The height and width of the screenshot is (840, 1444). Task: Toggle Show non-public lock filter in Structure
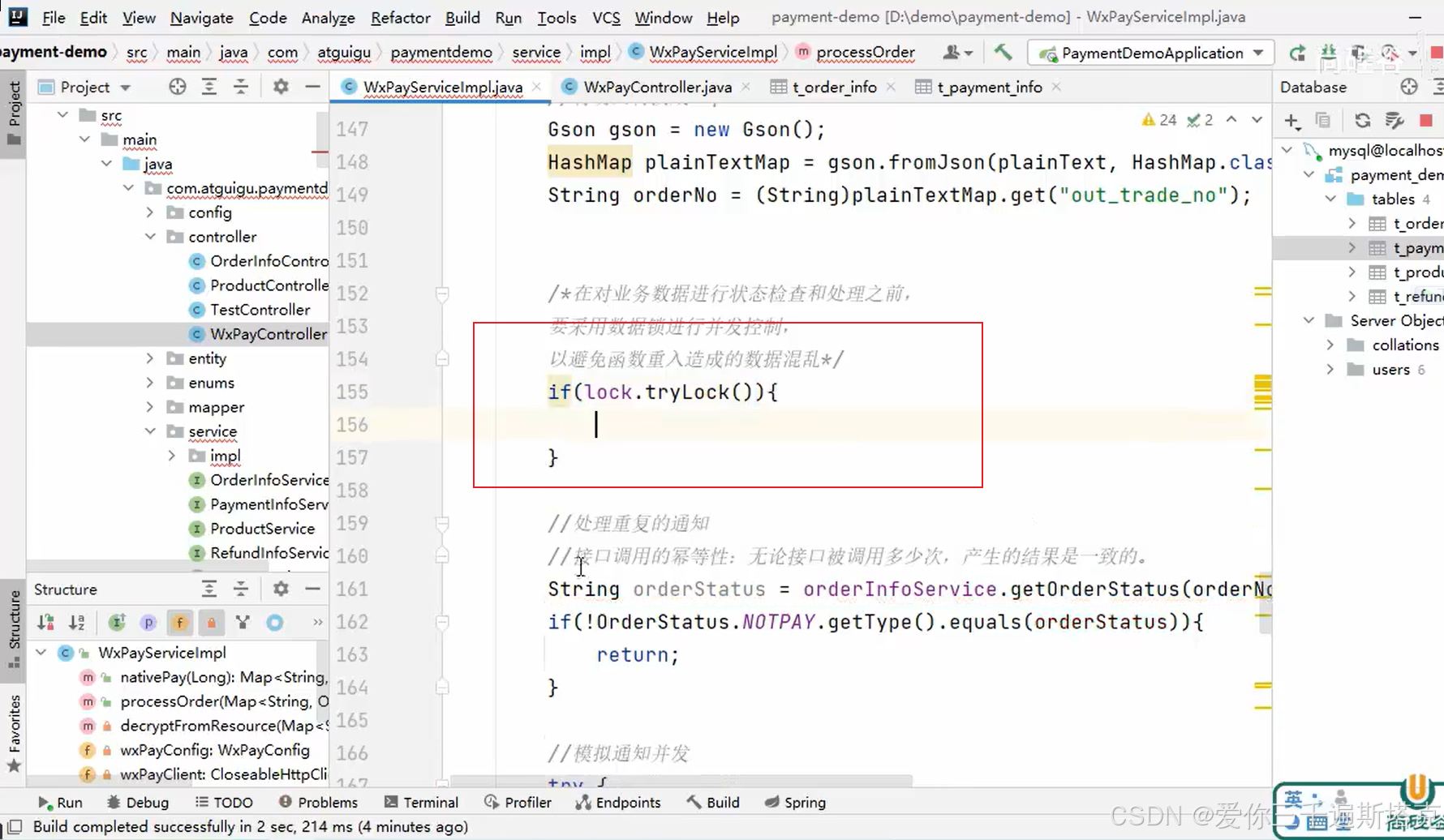coord(211,623)
